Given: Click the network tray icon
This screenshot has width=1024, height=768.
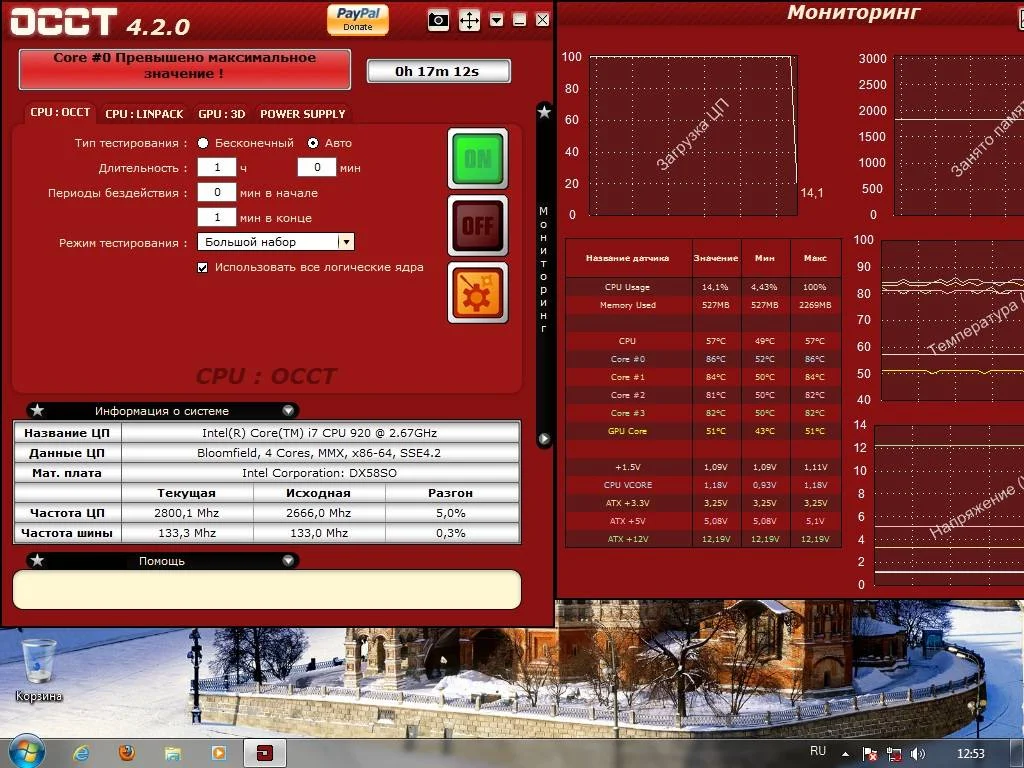Looking at the screenshot, I should pyautogui.click(x=893, y=754).
